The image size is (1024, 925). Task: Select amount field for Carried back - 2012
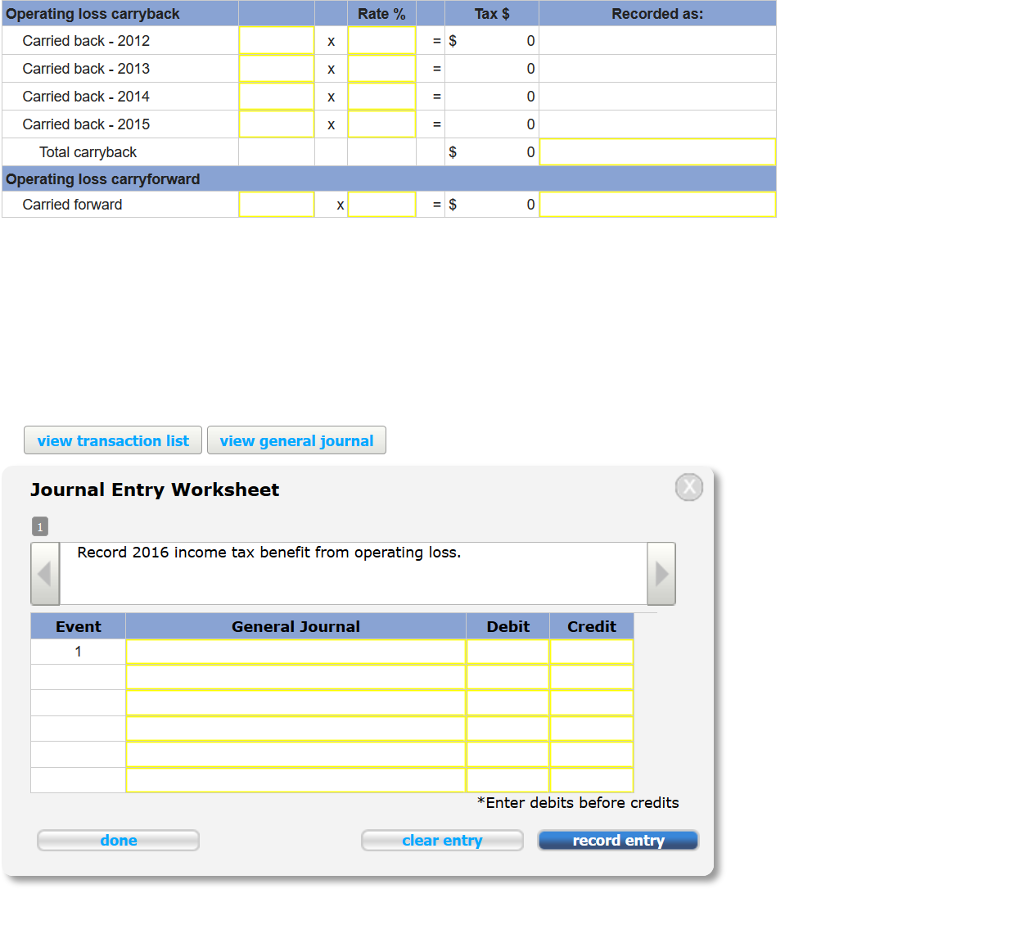coord(277,41)
